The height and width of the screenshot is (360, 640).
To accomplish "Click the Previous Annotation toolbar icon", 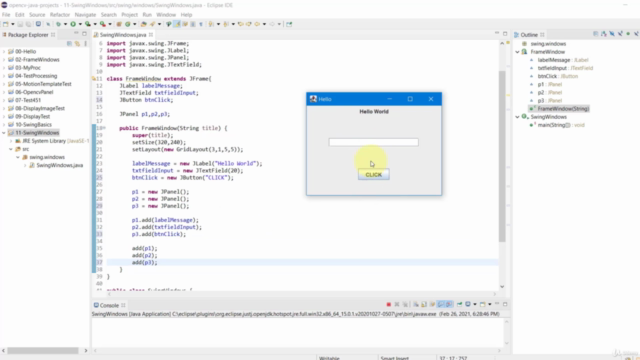I will 226,24.
